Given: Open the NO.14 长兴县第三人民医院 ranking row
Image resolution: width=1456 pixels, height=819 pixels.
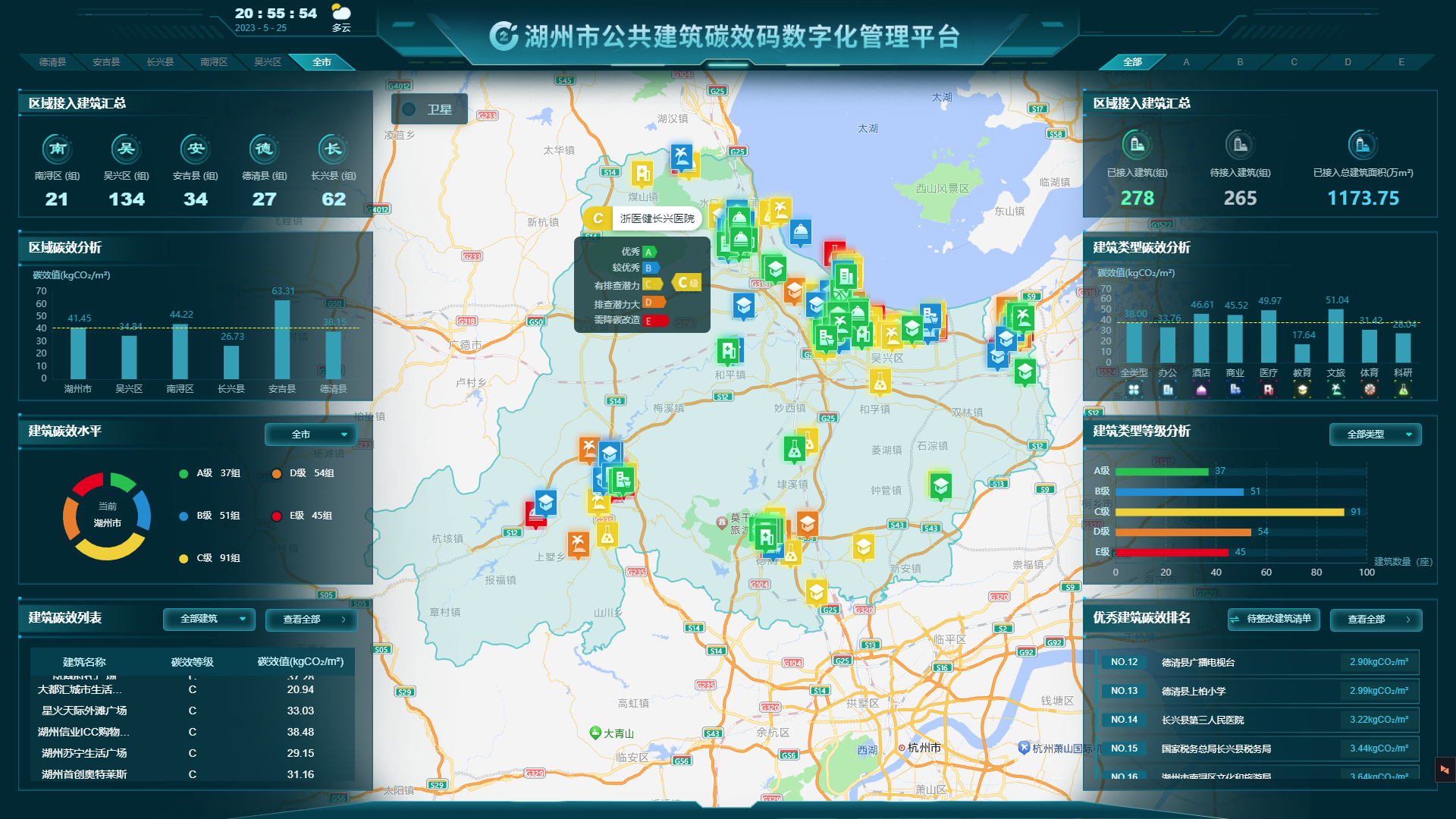Looking at the screenshot, I should pyautogui.click(x=1259, y=720).
